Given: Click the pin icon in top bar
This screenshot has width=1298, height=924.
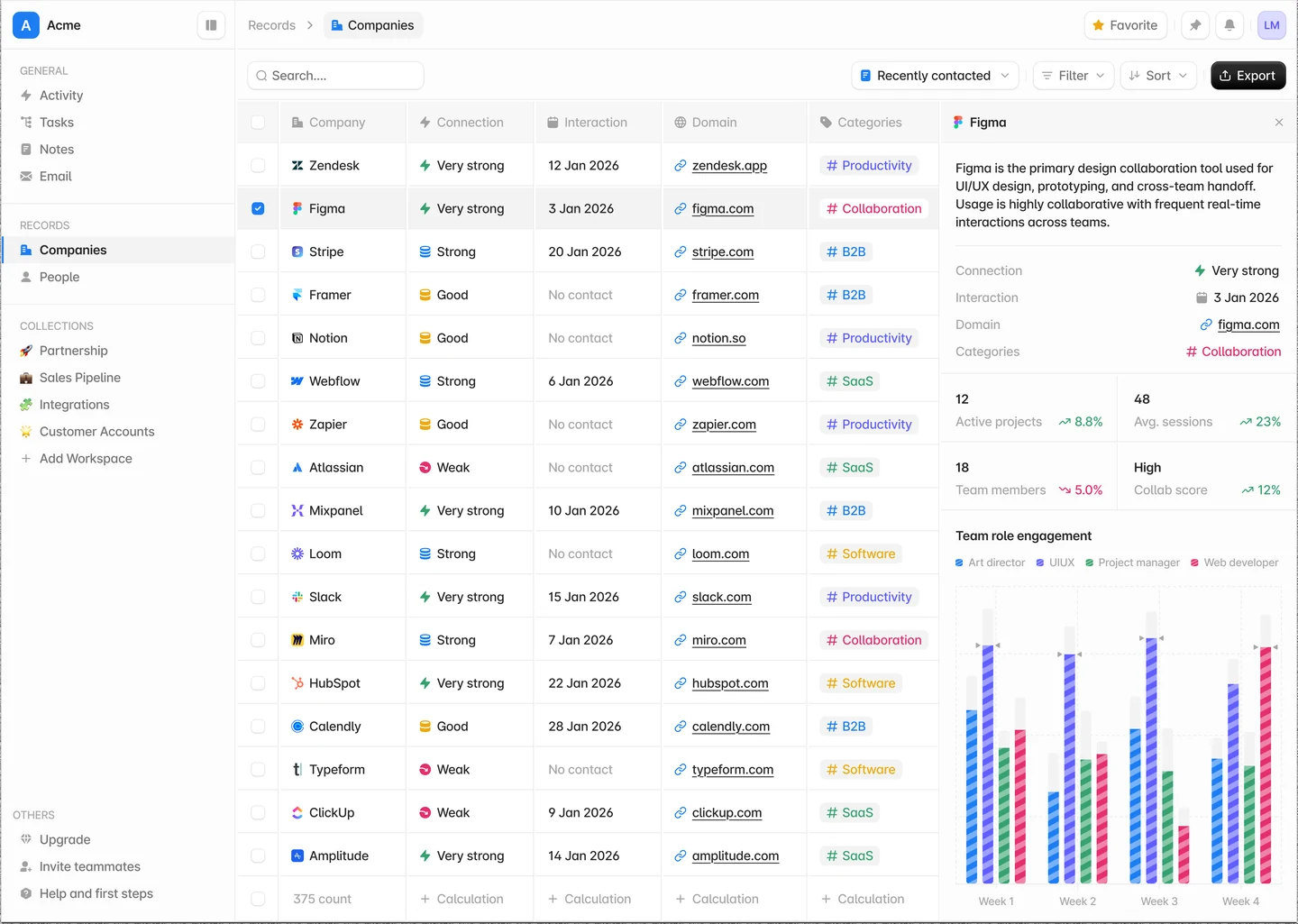Looking at the screenshot, I should click(1195, 25).
